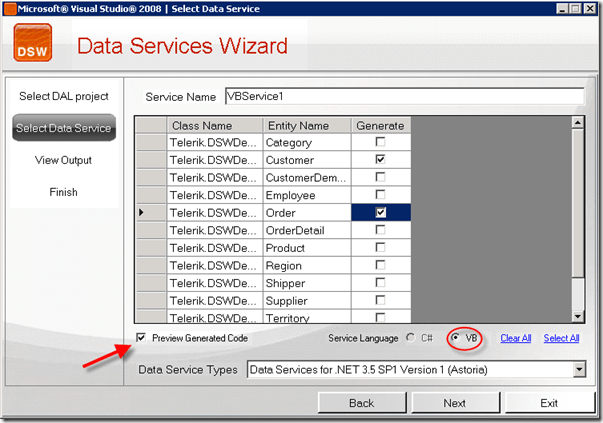Click the Back button
603x423 pixels.
[x=362, y=403]
